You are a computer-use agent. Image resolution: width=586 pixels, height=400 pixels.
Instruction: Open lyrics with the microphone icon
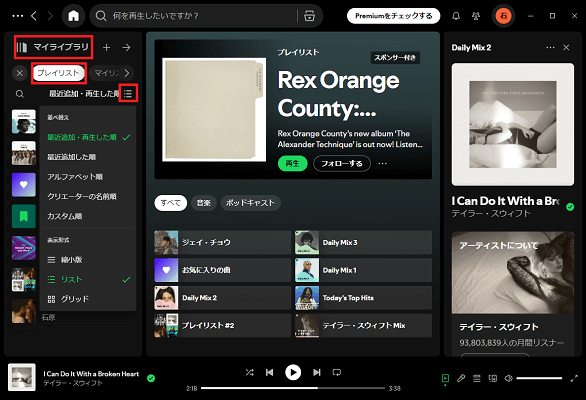461,378
